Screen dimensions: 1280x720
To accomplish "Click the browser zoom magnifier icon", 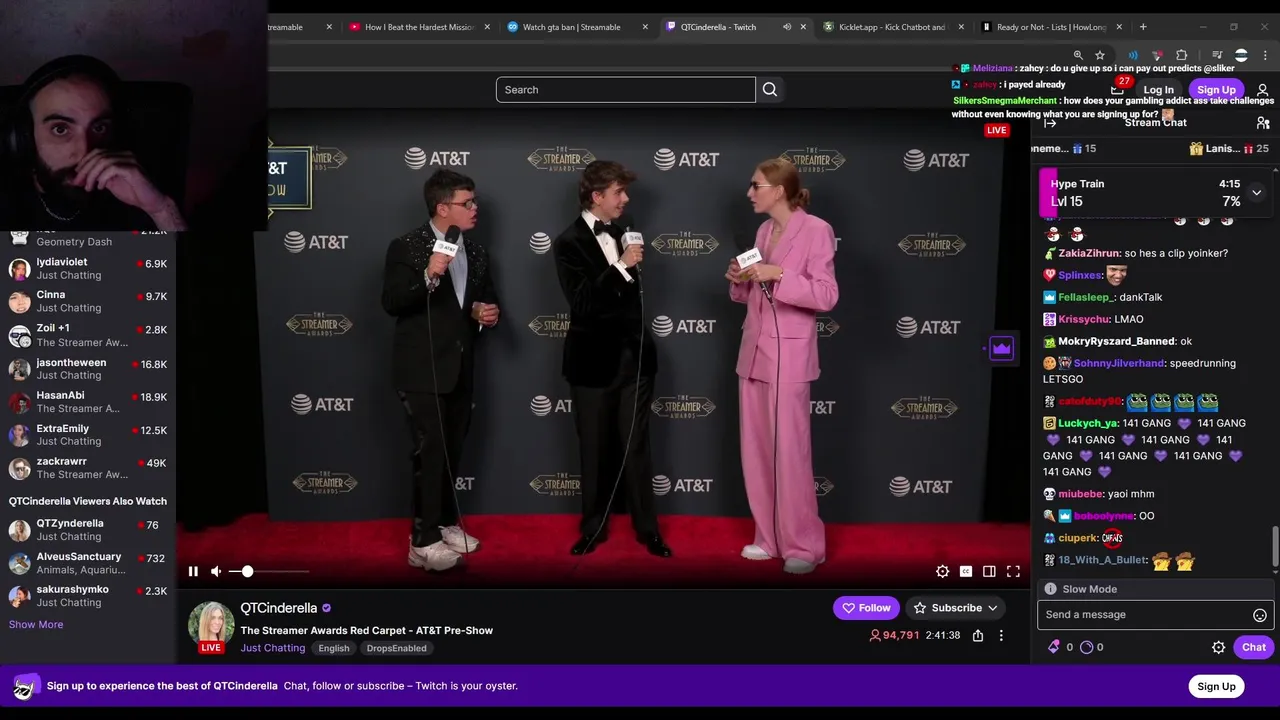I will (x=1077, y=55).
